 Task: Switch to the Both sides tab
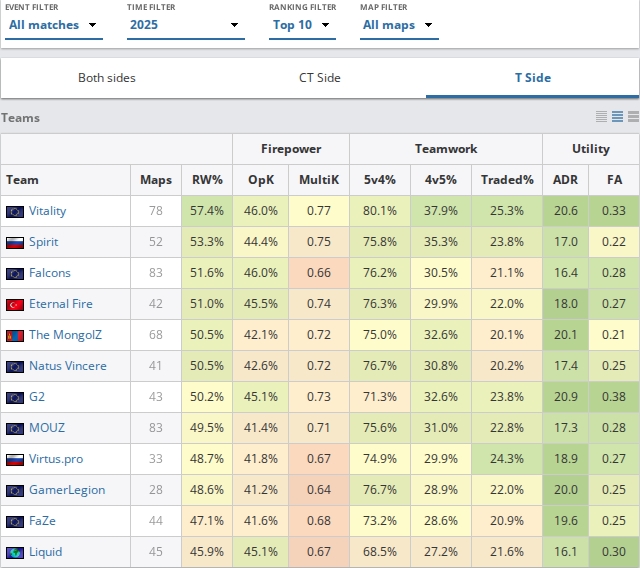[x=107, y=78]
